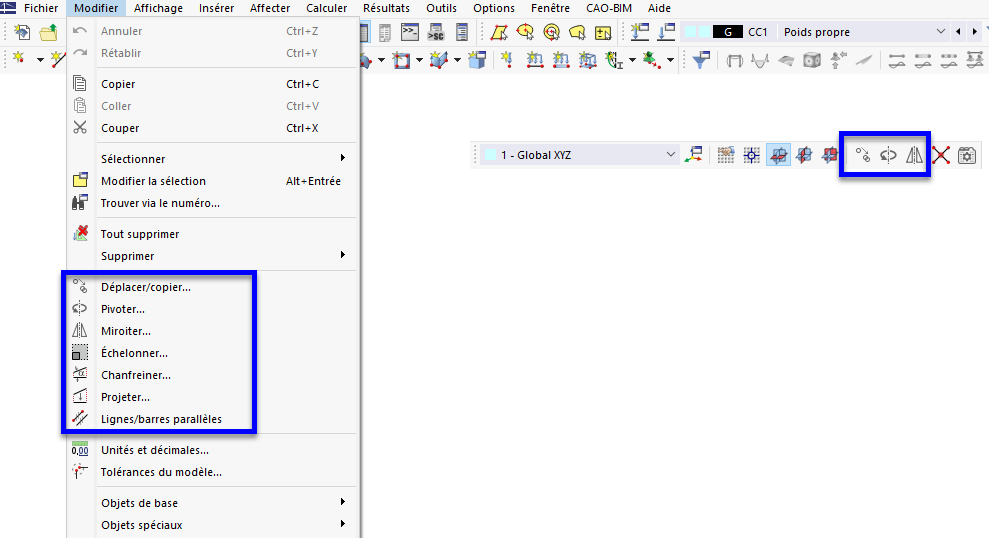This screenshot has width=989, height=538.
Task: Click the results filter funnel icon
Action: pos(701,60)
